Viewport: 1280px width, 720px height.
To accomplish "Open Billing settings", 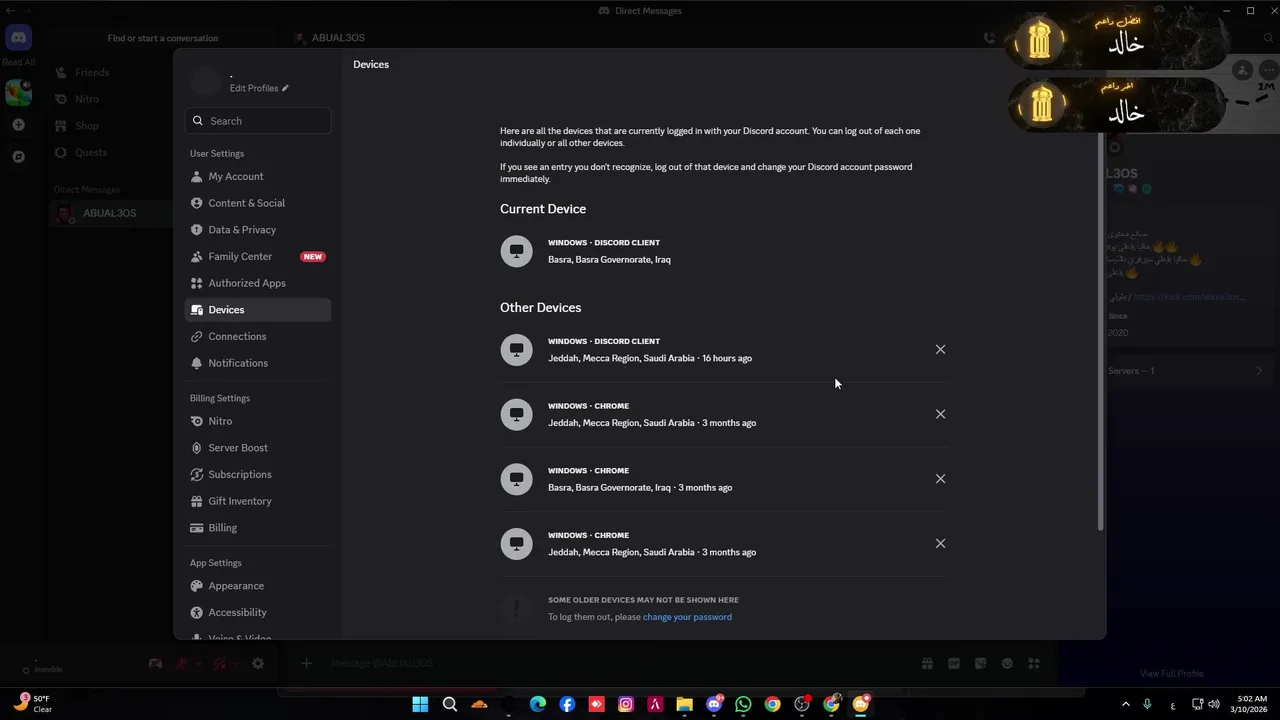I will [258, 528].
